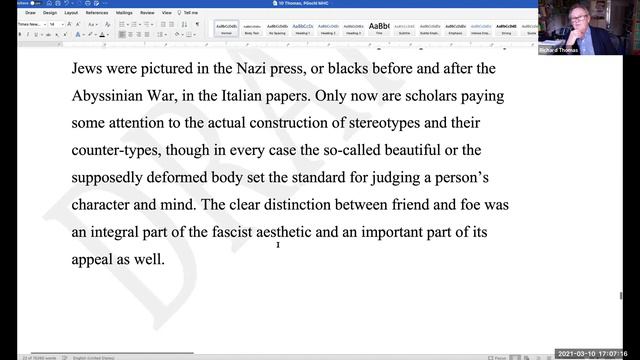The height and width of the screenshot is (360, 640).
Task: Toggle Subscript formatting
Action: (x=57, y=35)
